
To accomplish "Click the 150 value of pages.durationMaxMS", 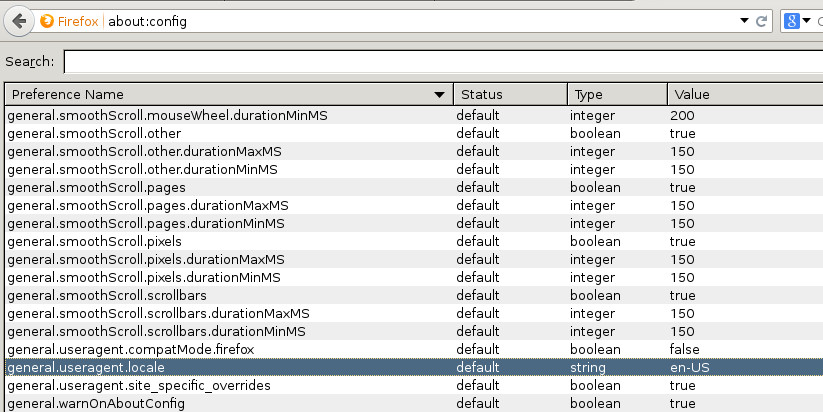I will tap(682, 205).
